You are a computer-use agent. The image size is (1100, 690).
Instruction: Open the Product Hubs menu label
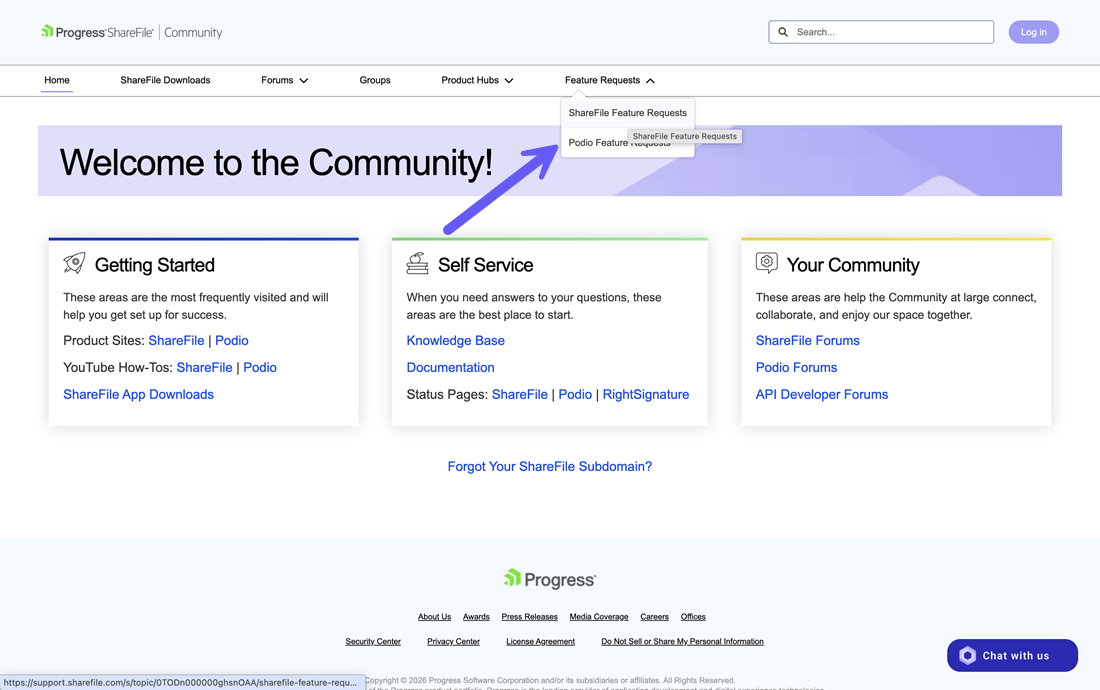[x=470, y=80]
